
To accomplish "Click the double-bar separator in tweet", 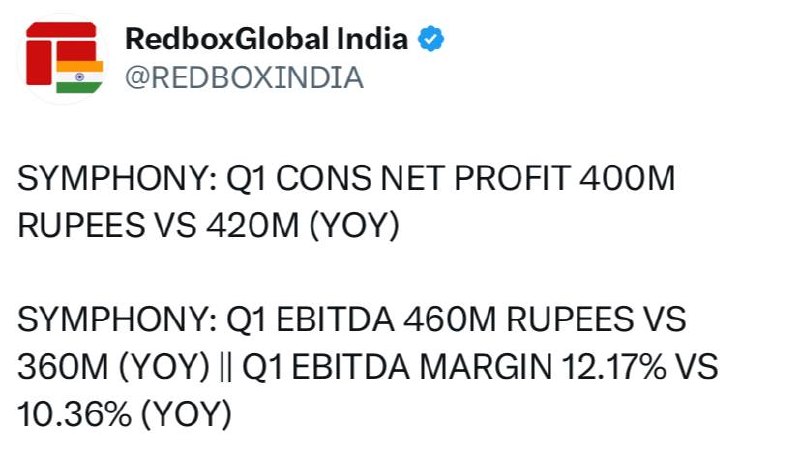I will [x=227, y=367].
